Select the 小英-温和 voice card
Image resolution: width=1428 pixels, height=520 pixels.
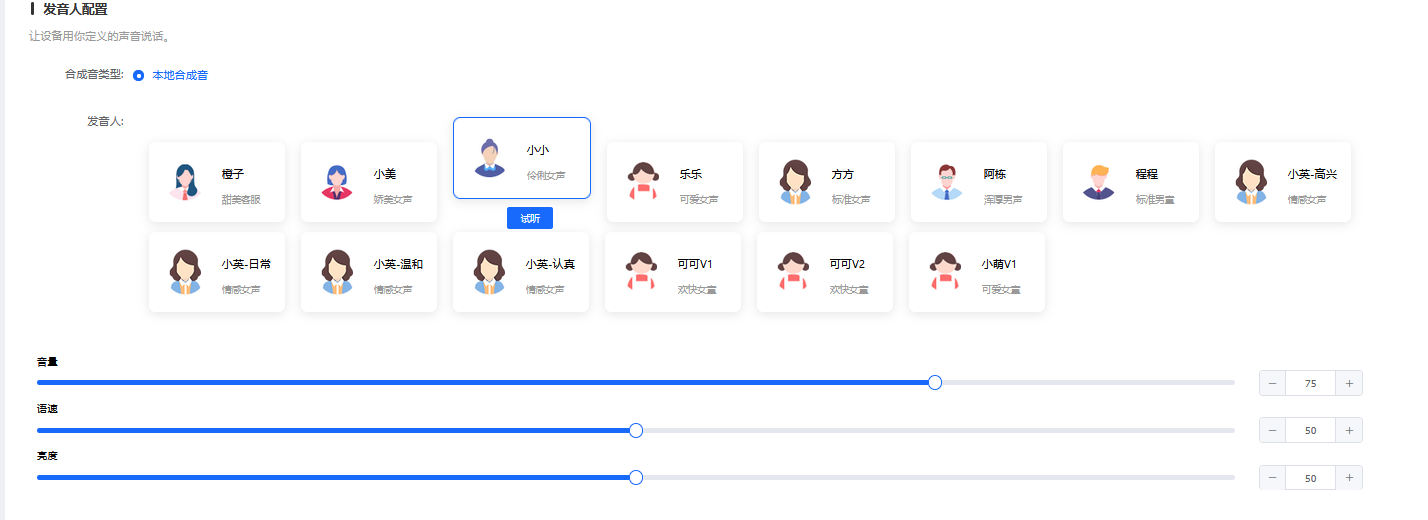point(369,272)
